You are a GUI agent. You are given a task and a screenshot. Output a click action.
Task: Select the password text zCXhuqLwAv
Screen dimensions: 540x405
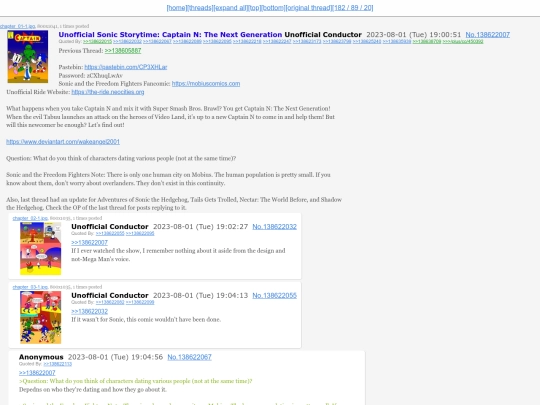(x=105, y=75)
